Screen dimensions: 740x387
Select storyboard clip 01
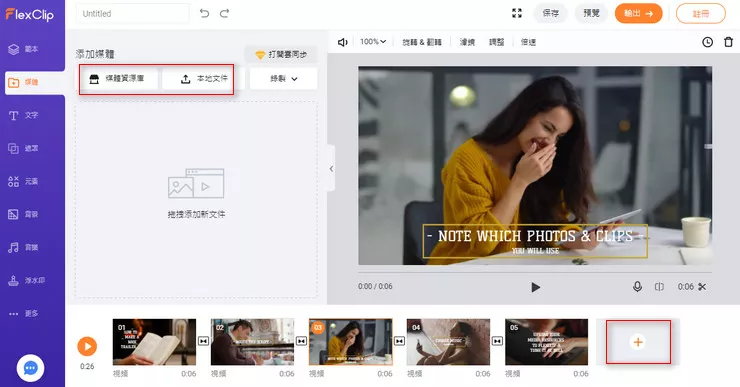click(x=154, y=342)
